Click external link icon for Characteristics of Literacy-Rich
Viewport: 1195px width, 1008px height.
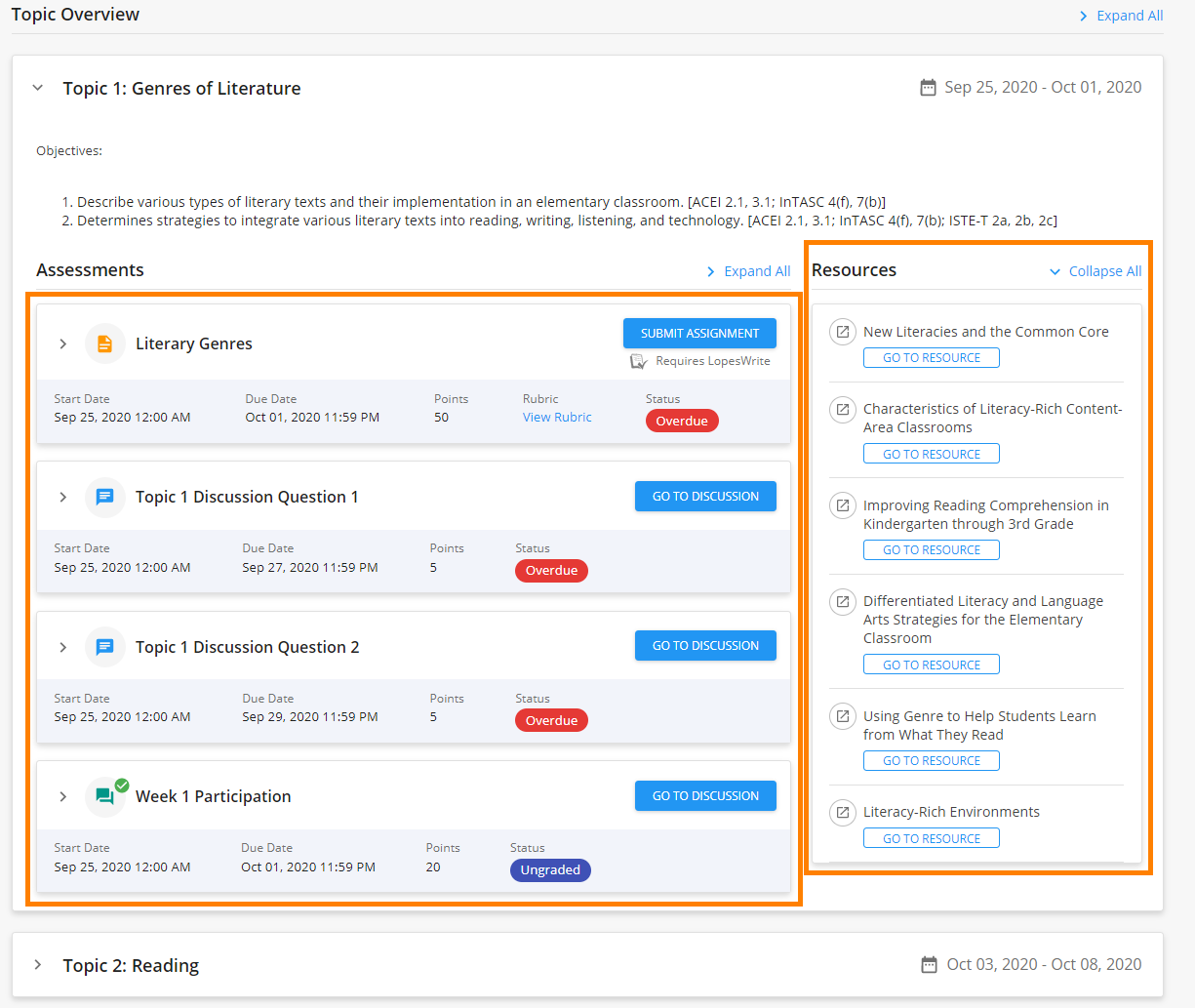click(x=842, y=409)
